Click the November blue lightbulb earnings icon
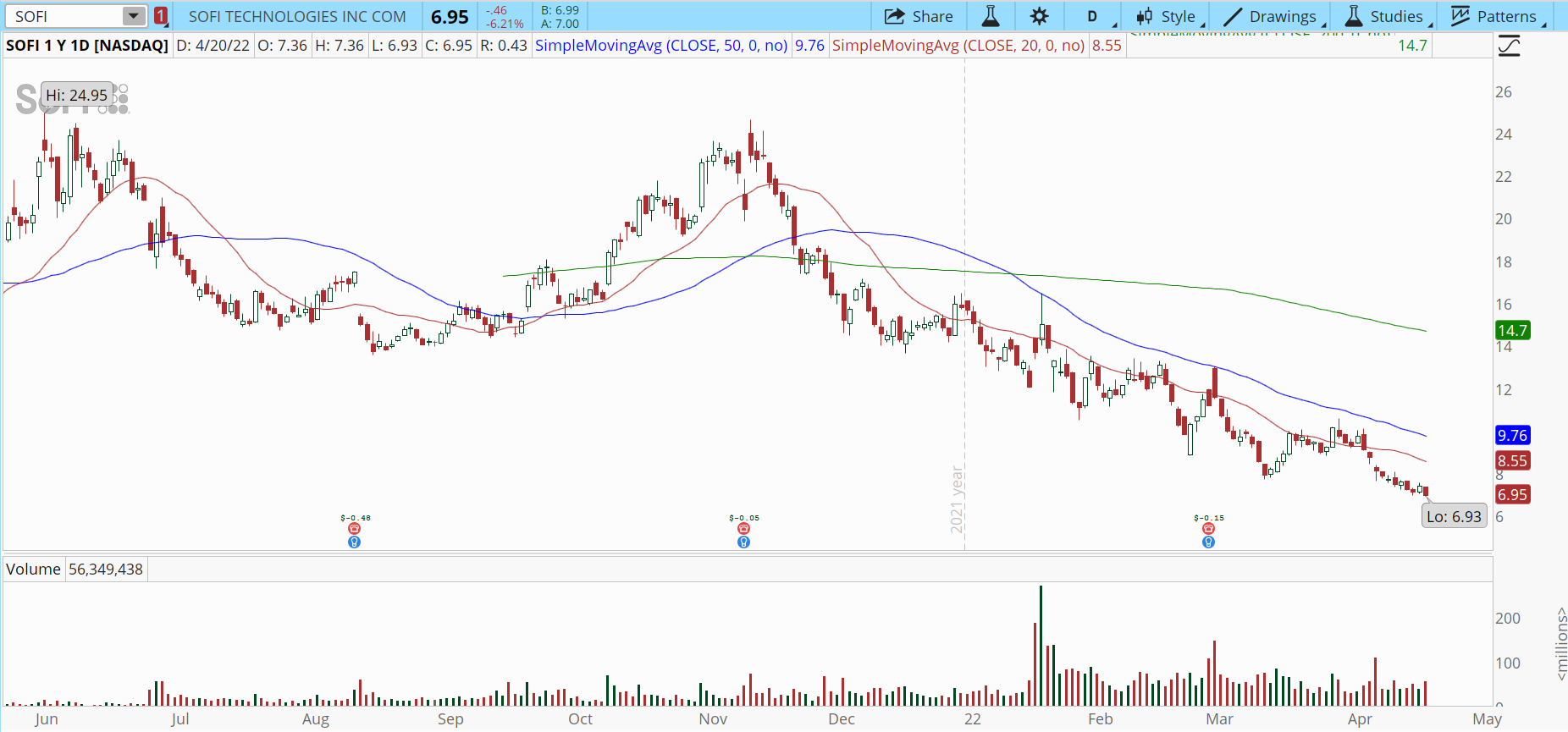Screen dimensions: 1568x732 (743, 542)
